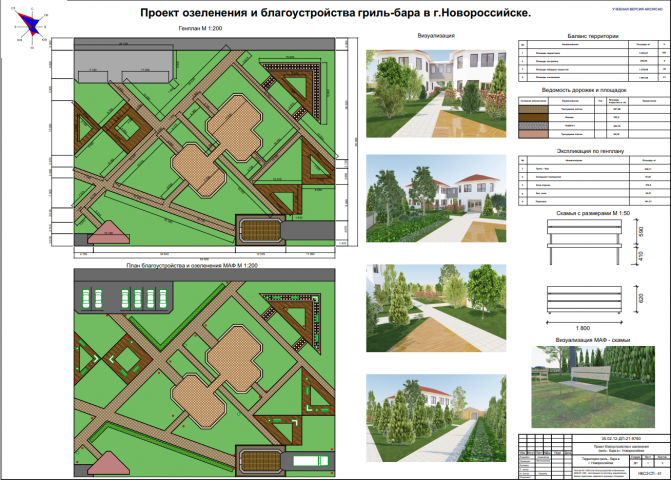This screenshot has height=480, width=671.
Task: Click the pink triangular building on the Генплан
Action: (108, 233)
